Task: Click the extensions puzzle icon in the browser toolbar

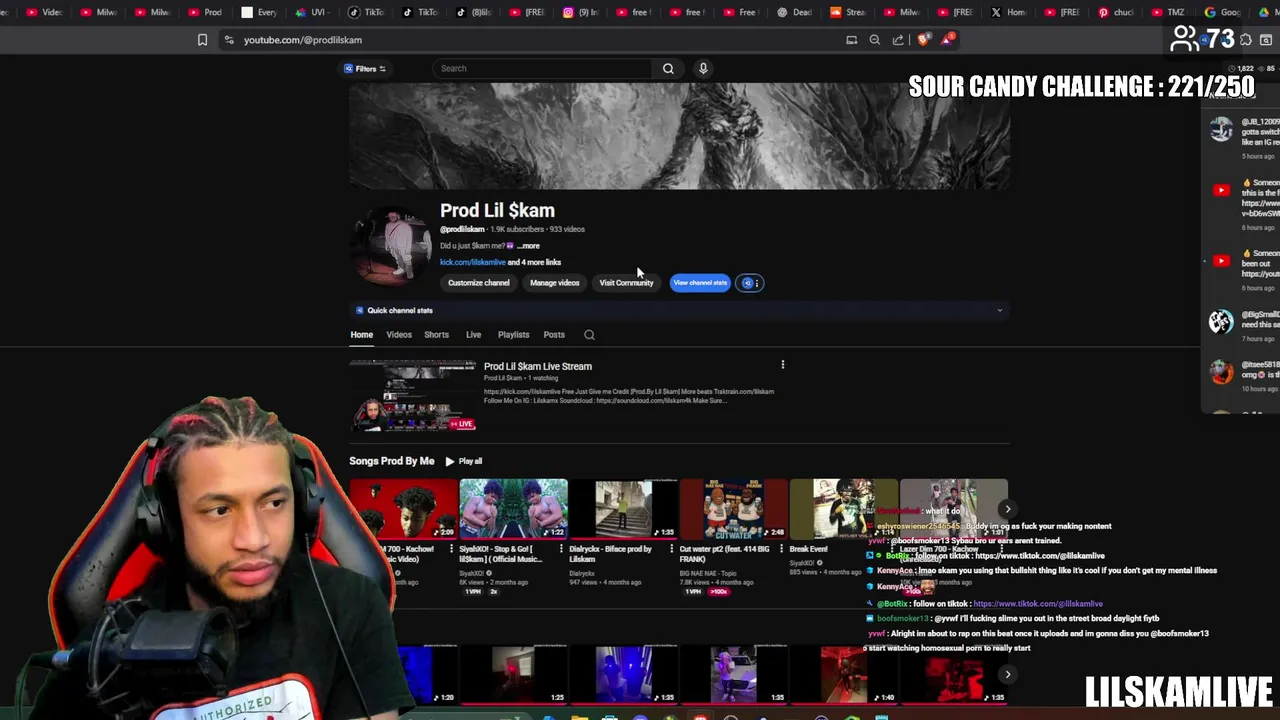Action: pos(1246,40)
